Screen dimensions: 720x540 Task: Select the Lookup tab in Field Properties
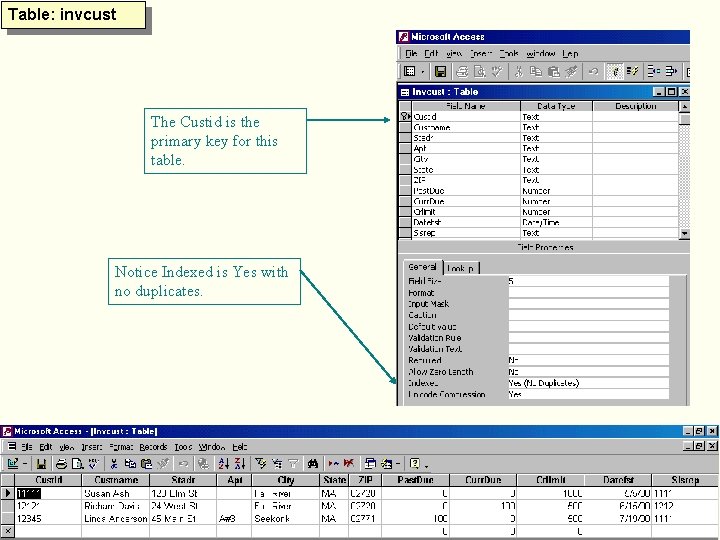click(x=461, y=268)
